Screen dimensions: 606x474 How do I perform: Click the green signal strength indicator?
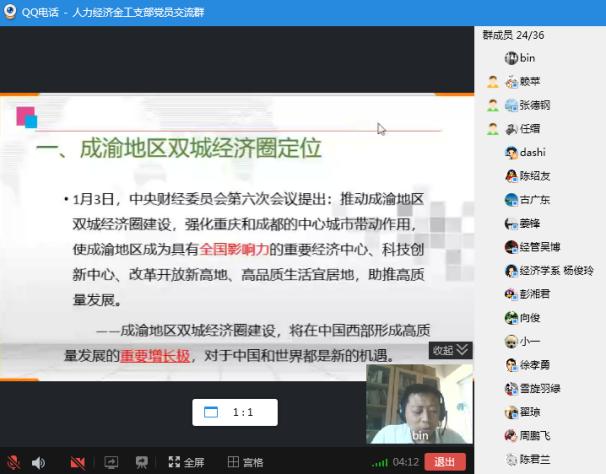(379, 462)
